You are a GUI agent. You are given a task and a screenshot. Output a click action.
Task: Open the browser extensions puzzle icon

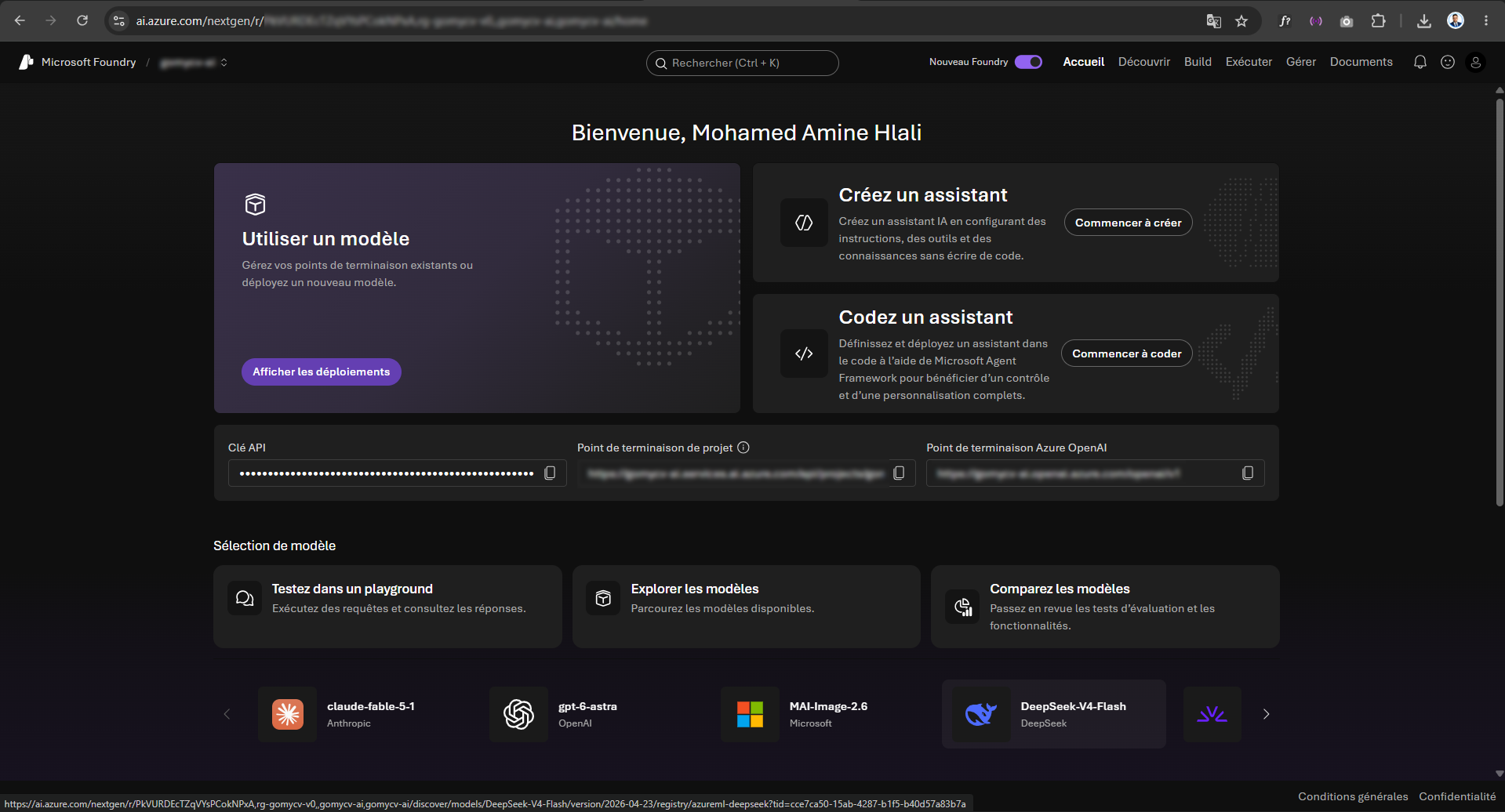pyautogui.click(x=1378, y=21)
